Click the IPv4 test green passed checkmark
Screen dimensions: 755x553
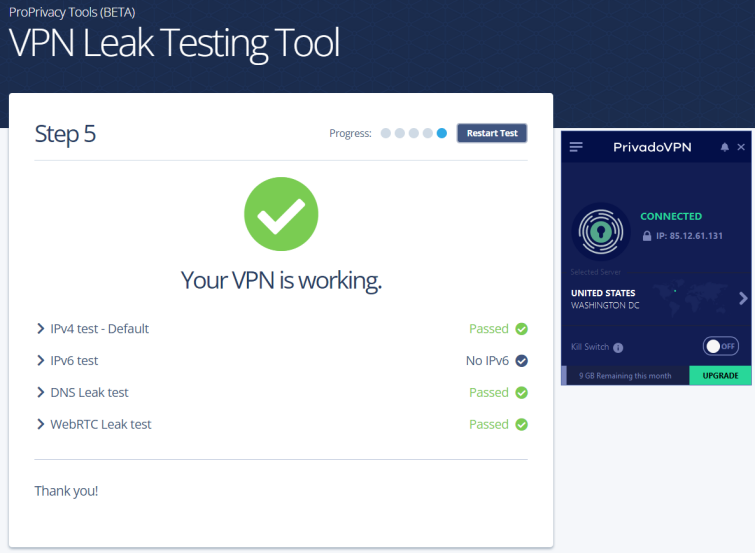click(521, 329)
